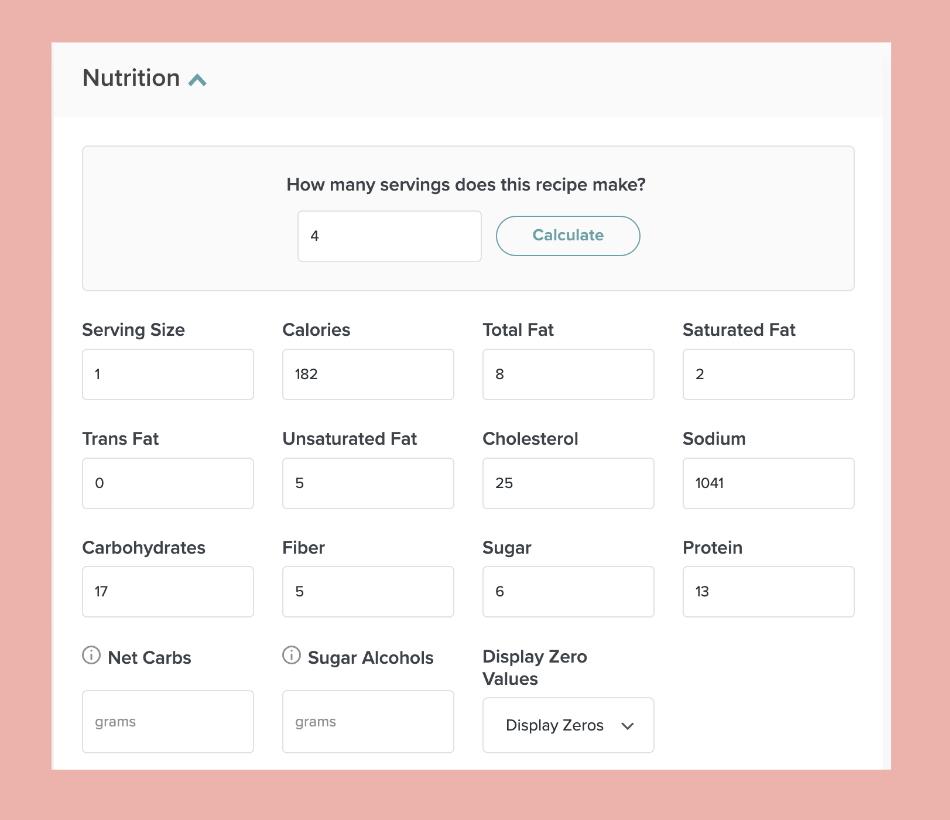The image size is (950, 820).
Task: Select the Serving Size field
Action: pos(168,374)
